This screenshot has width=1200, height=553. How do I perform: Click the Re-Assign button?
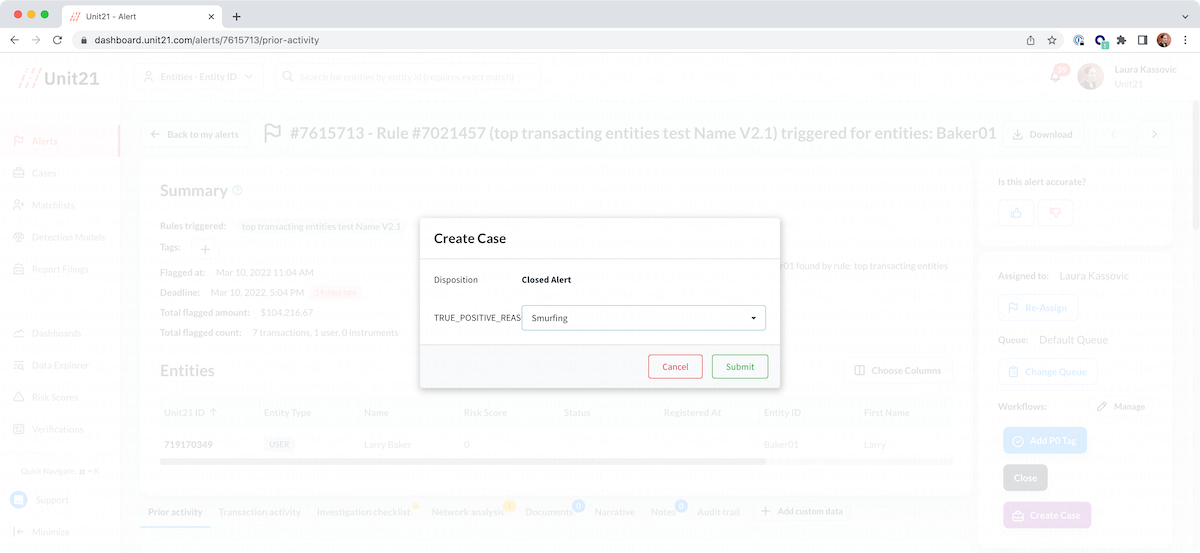1038,308
